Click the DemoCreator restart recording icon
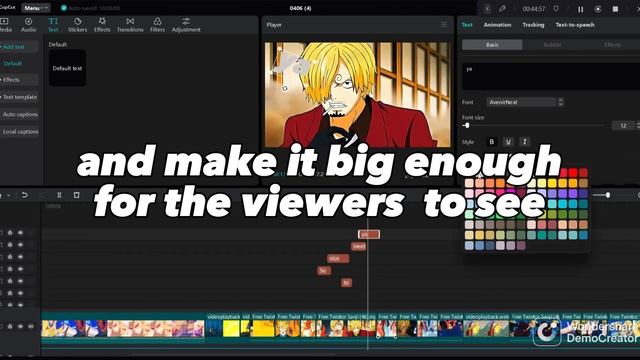The image size is (640, 360). (x=598, y=9)
